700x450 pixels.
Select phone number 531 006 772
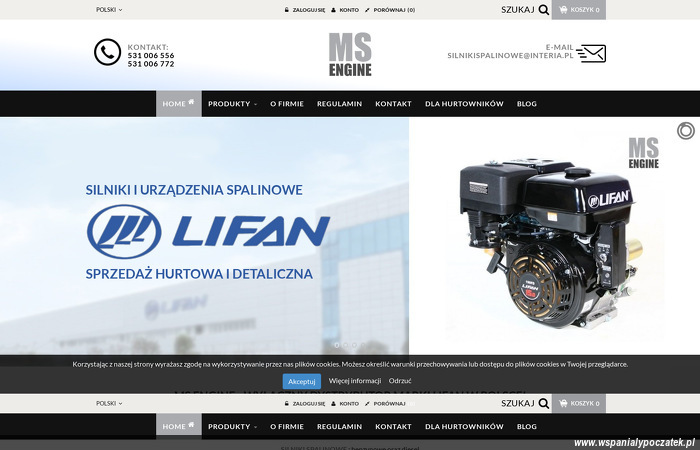point(151,64)
